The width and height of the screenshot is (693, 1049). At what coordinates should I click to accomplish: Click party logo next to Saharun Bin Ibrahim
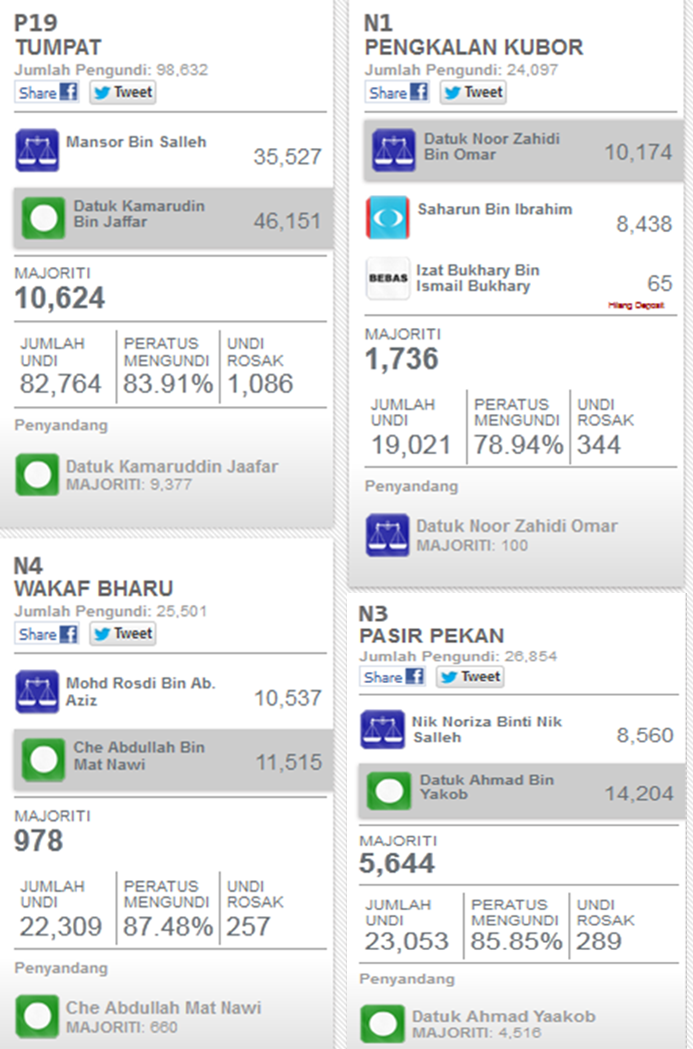tap(387, 217)
